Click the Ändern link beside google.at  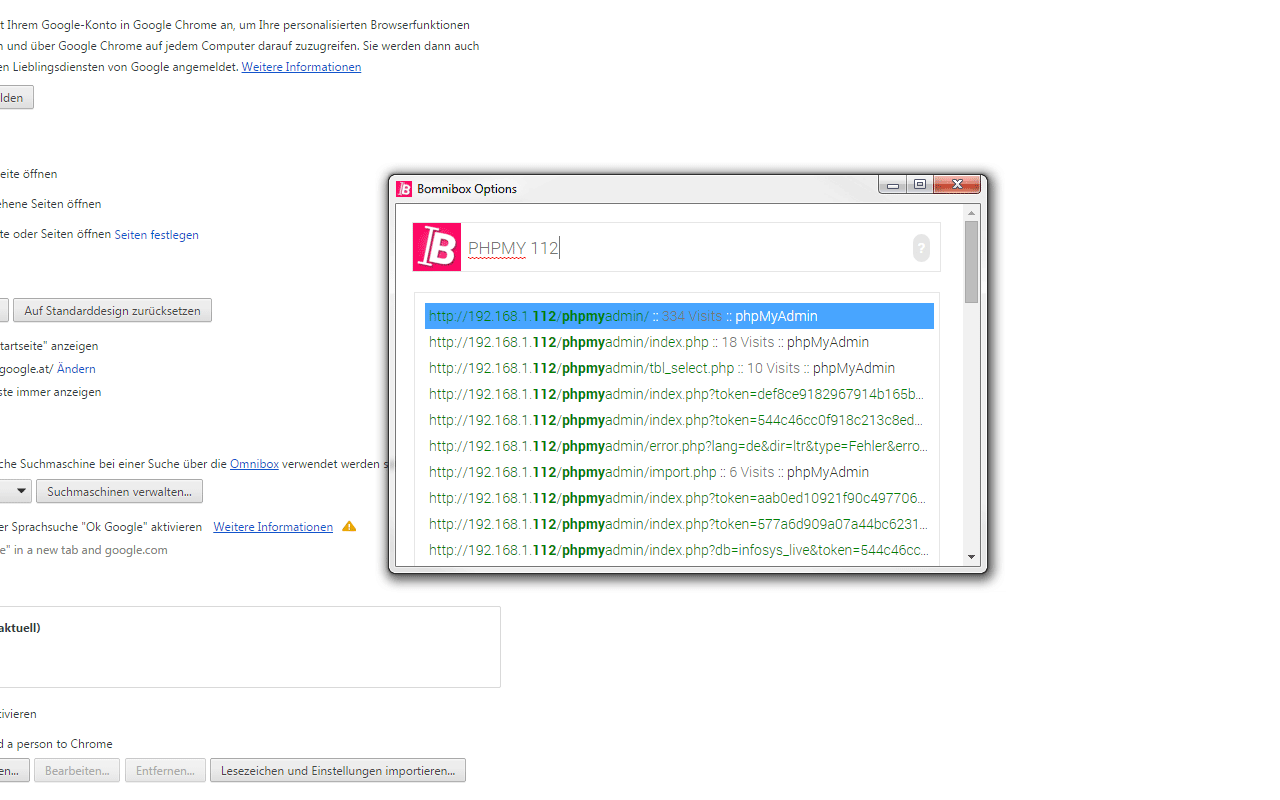(76, 369)
